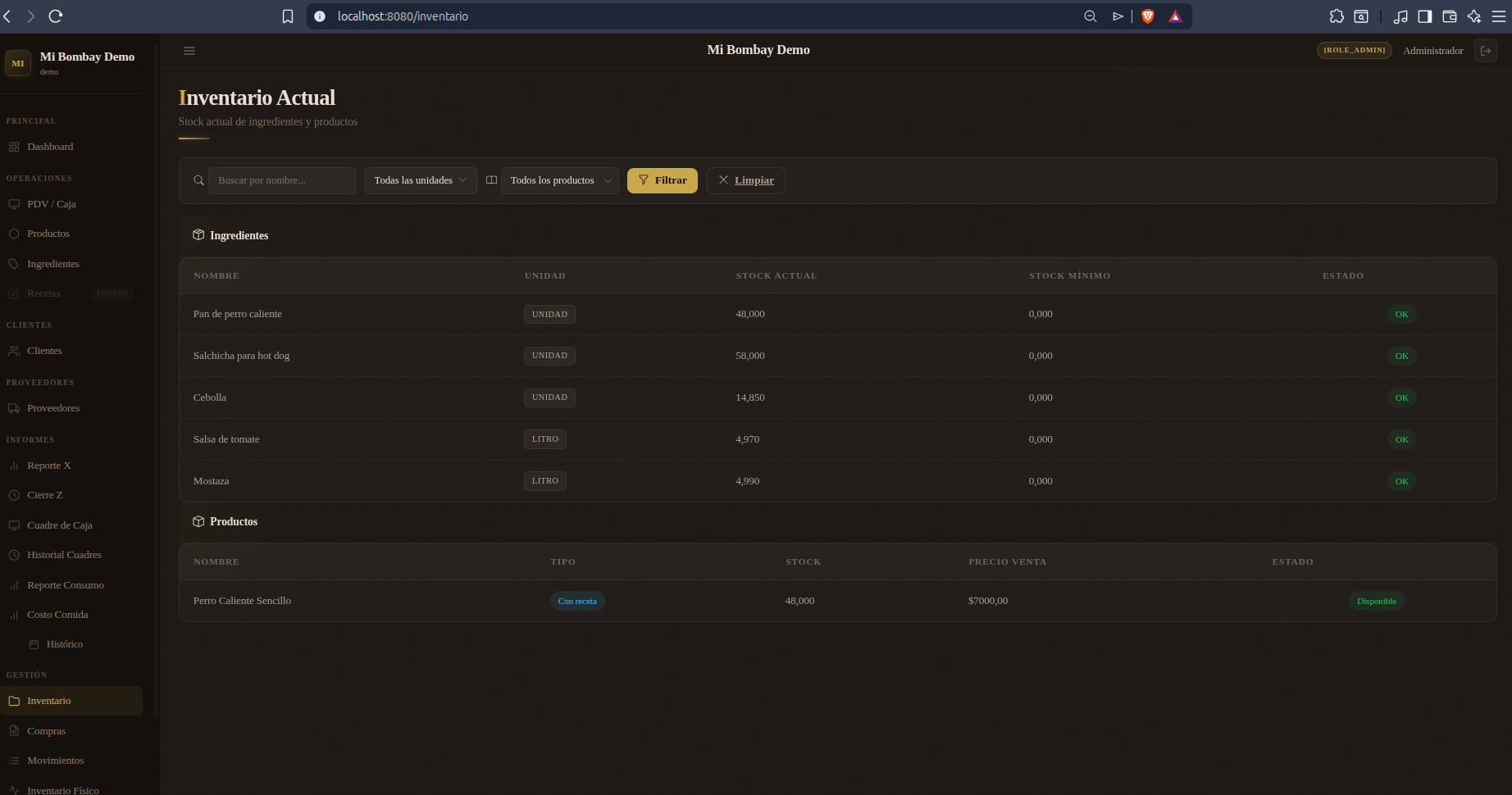The width and height of the screenshot is (1512, 795).
Task: Reload the page with browser refresh icon
Action: [56, 16]
